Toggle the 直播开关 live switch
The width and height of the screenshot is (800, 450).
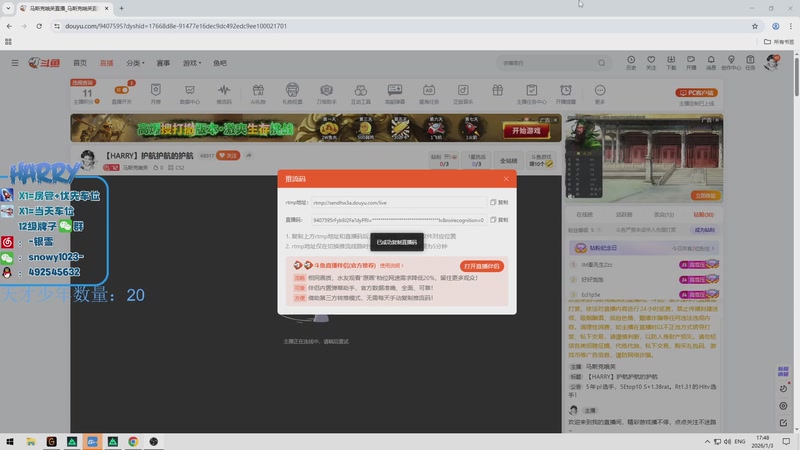click(121, 90)
